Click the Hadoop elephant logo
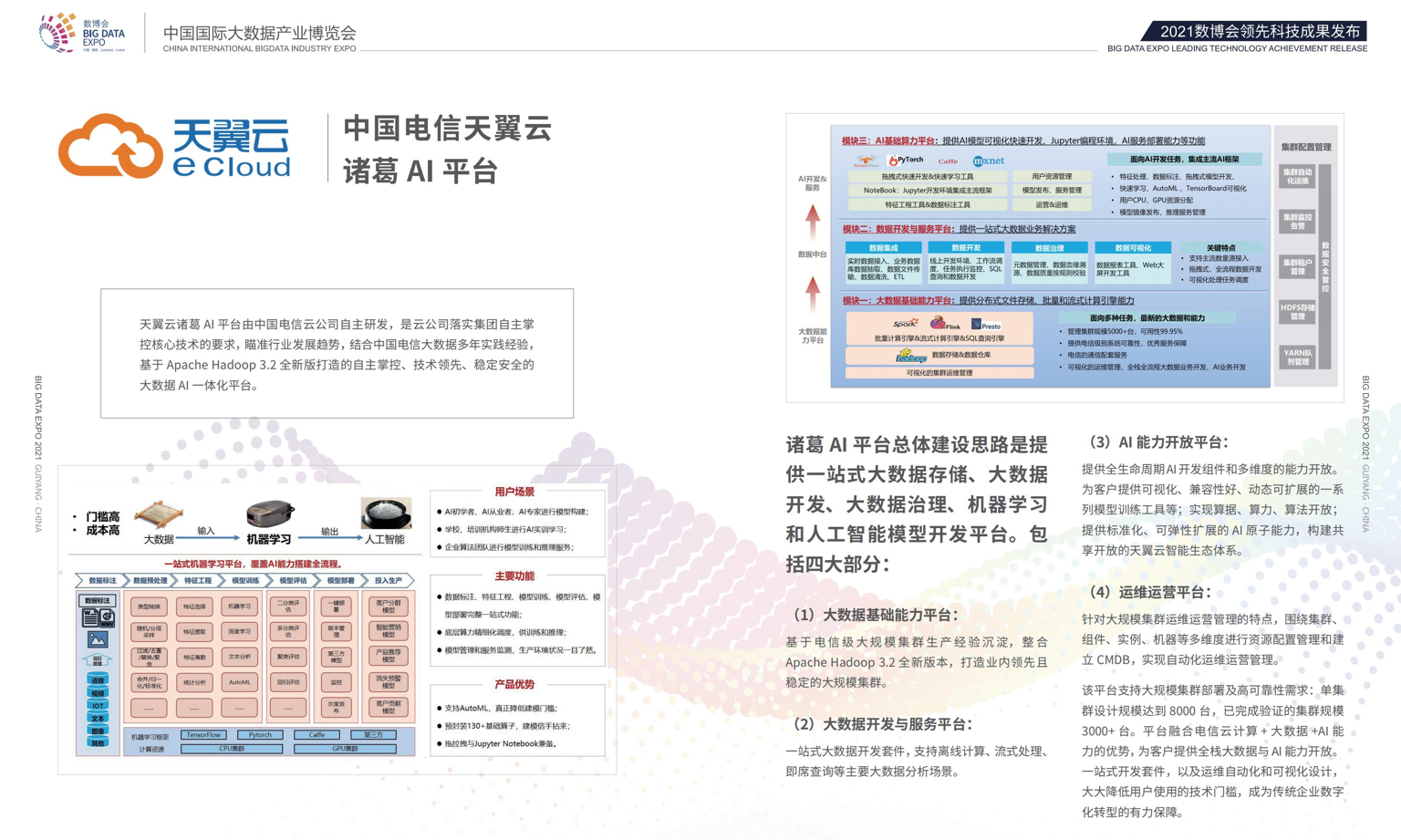The image size is (1401, 840). [910, 356]
